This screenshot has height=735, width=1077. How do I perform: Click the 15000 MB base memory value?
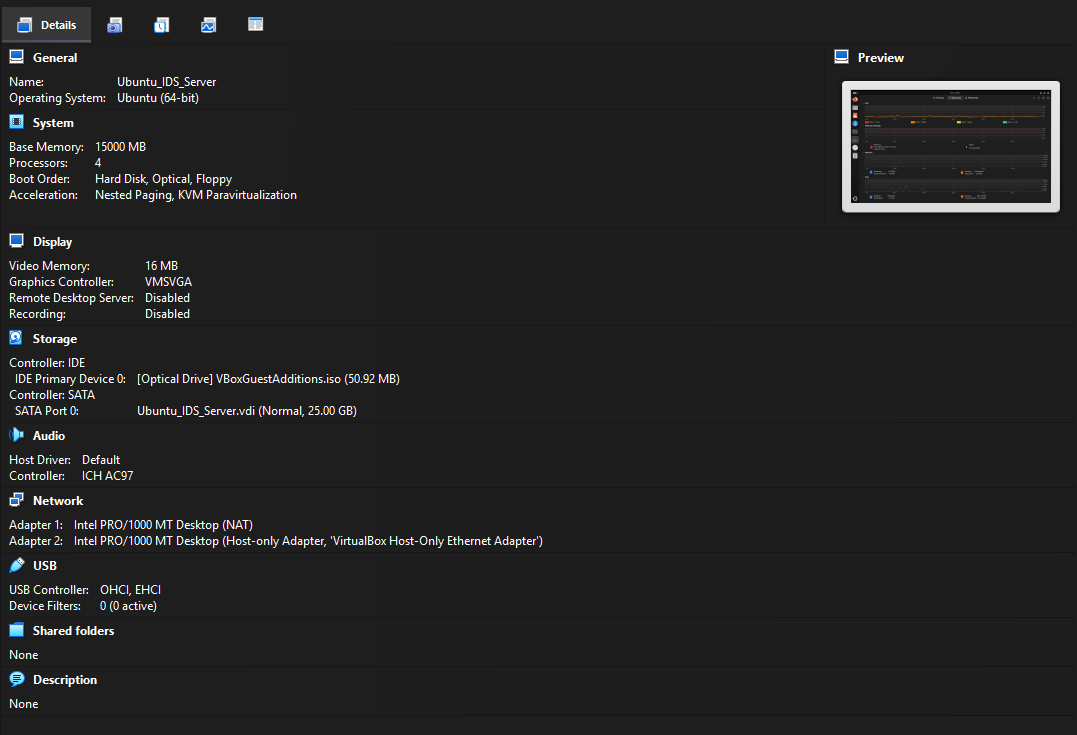click(120, 147)
